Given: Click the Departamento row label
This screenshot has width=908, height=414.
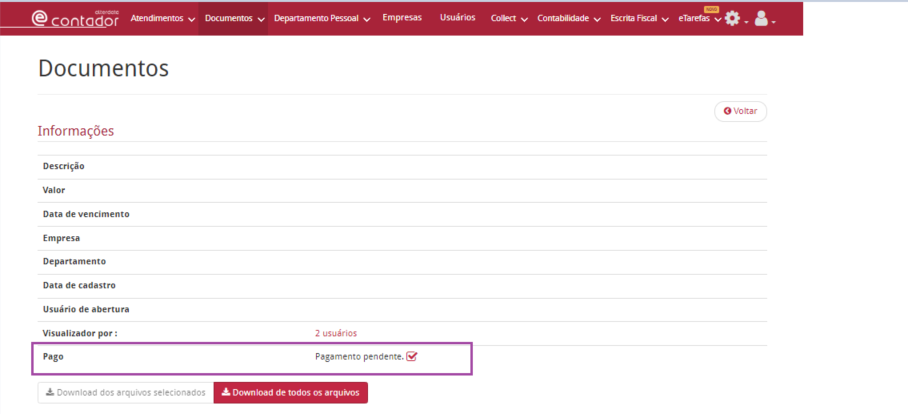Looking at the screenshot, I should tap(74, 261).
